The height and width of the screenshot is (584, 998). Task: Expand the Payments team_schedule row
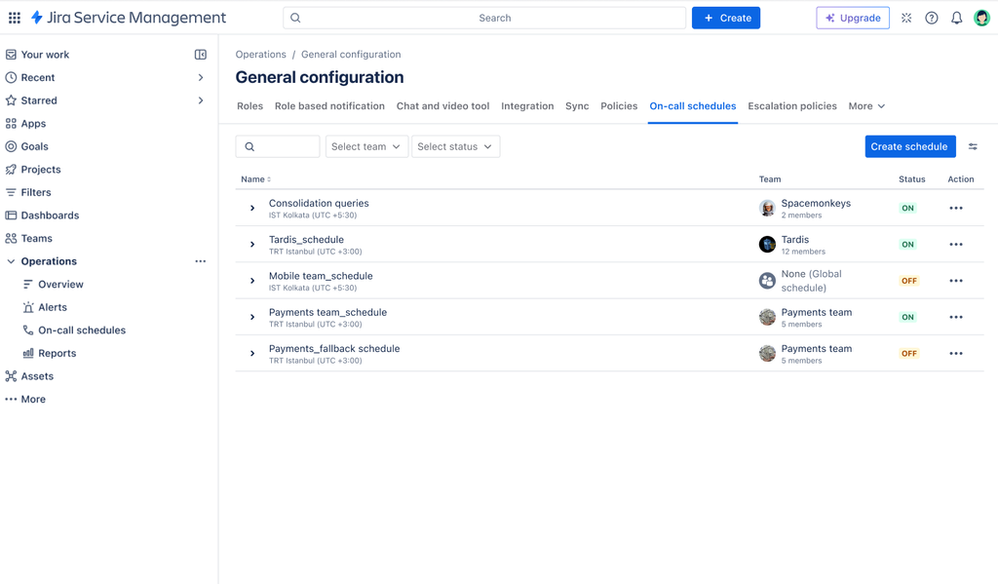coord(252,317)
